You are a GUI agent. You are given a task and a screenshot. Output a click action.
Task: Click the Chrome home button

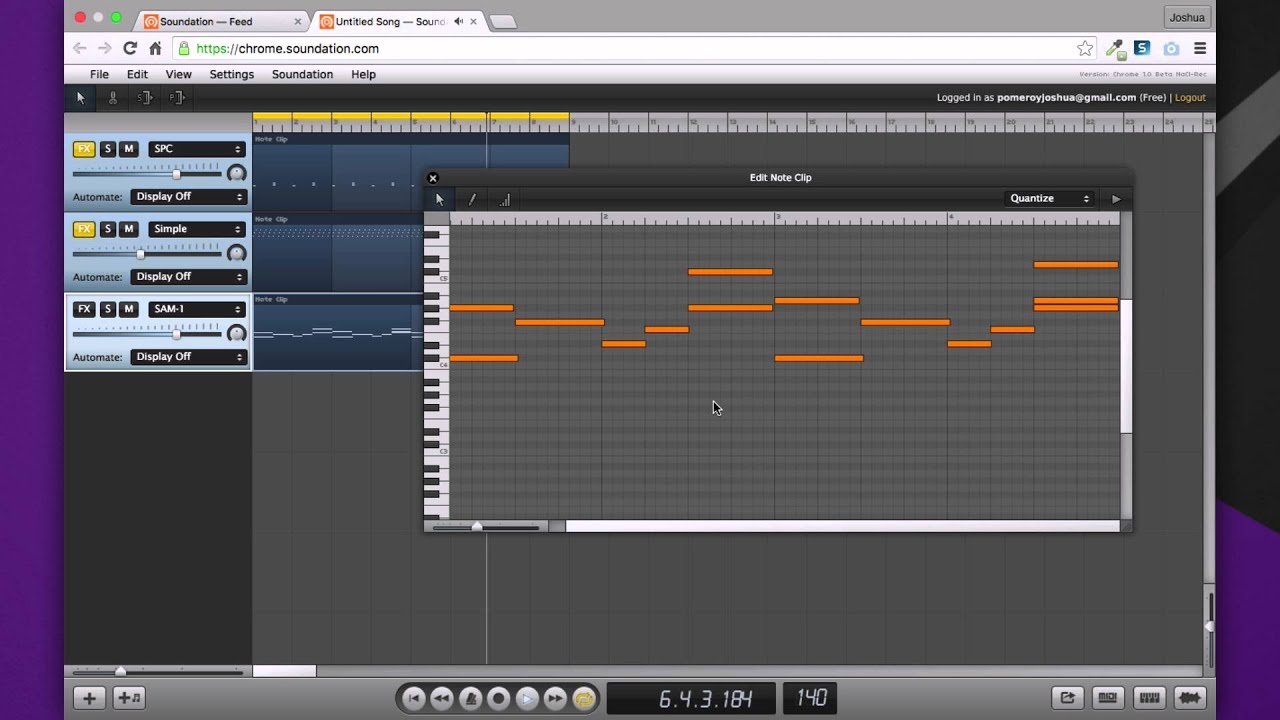(155, 48)
